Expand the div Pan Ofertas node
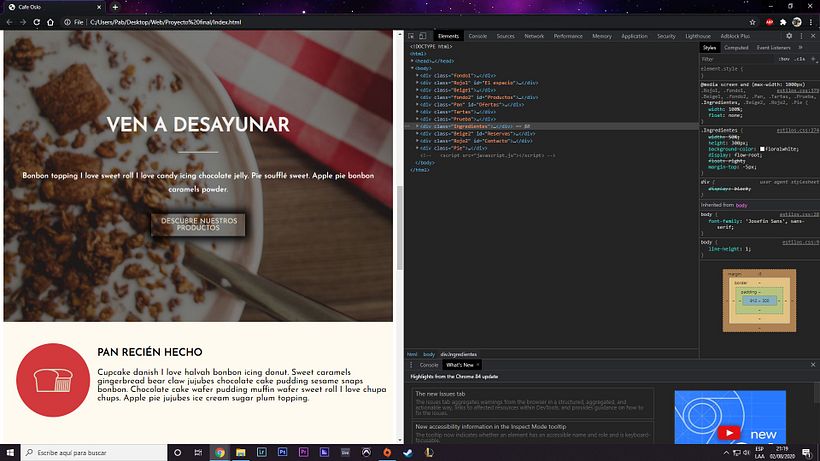 coord(417,105)
